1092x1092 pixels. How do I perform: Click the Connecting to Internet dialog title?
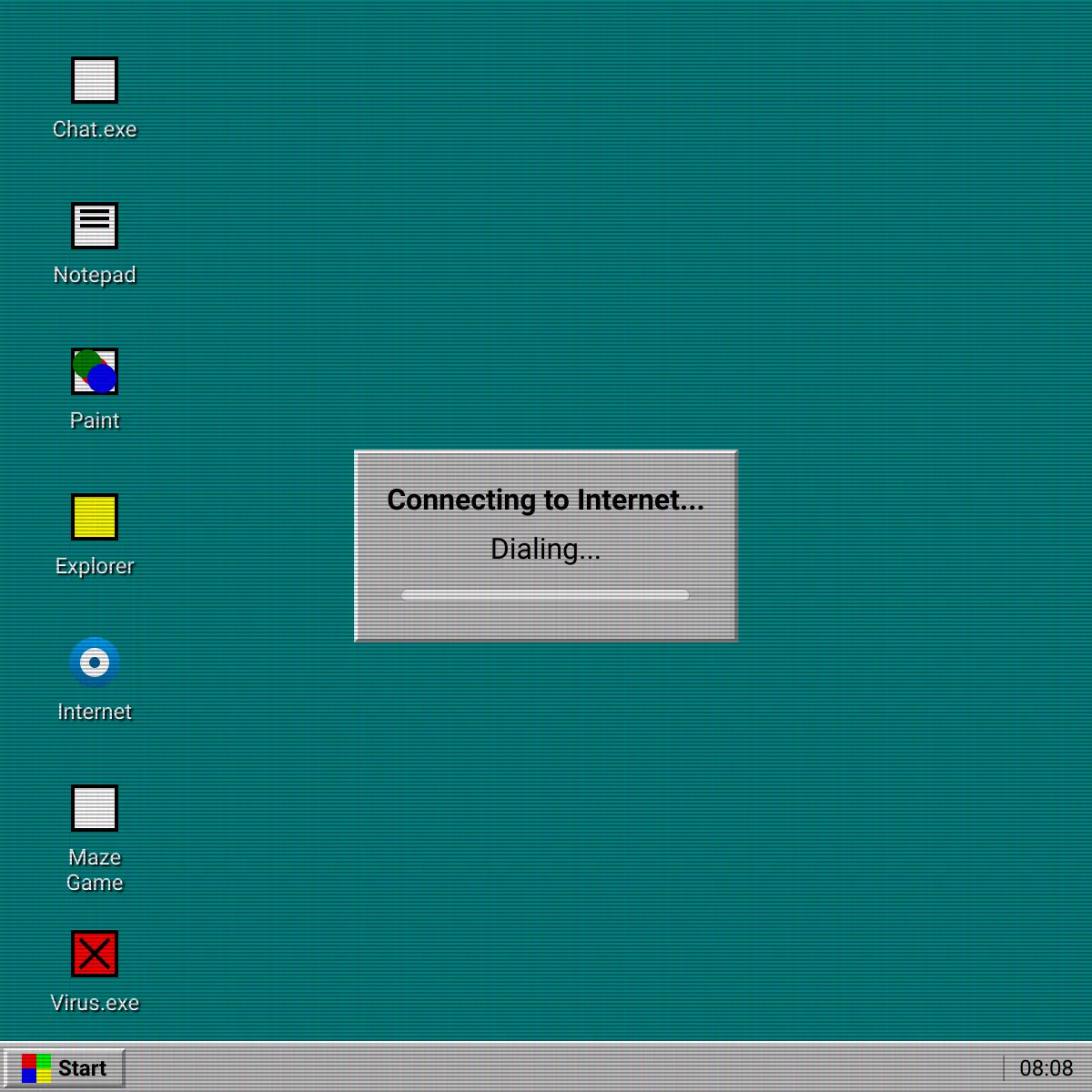[x=545, y=500]
